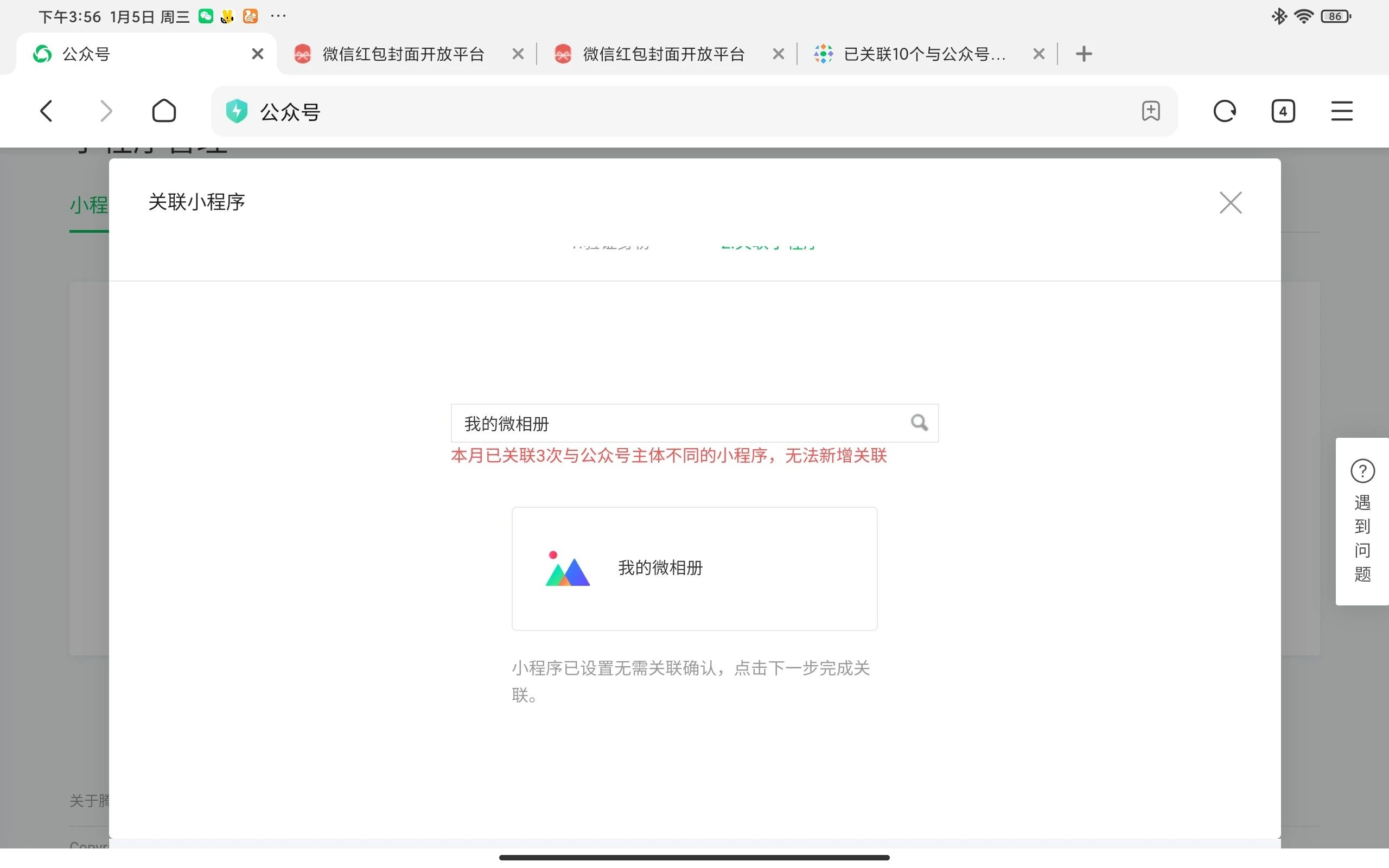This screenshot has width=1389, height=868.
Task: Close the 公众号 tab
Action: tap(258, 54)
